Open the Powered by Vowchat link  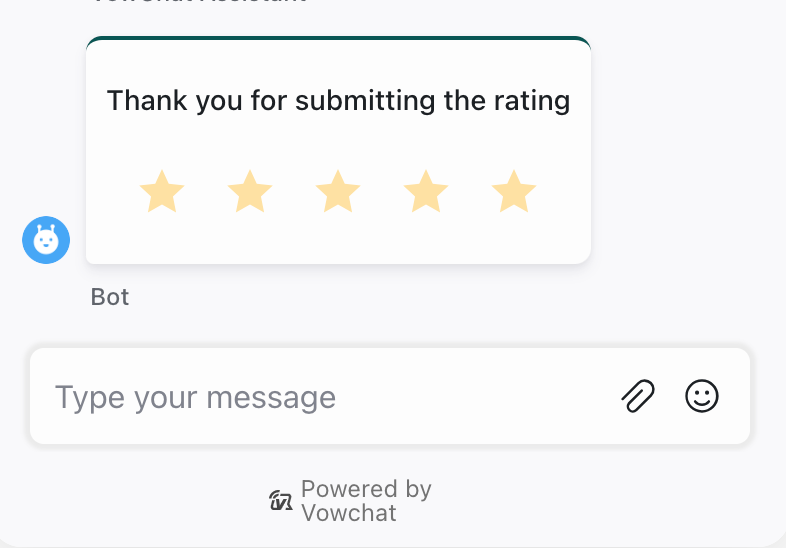click(x=350, y=501)
